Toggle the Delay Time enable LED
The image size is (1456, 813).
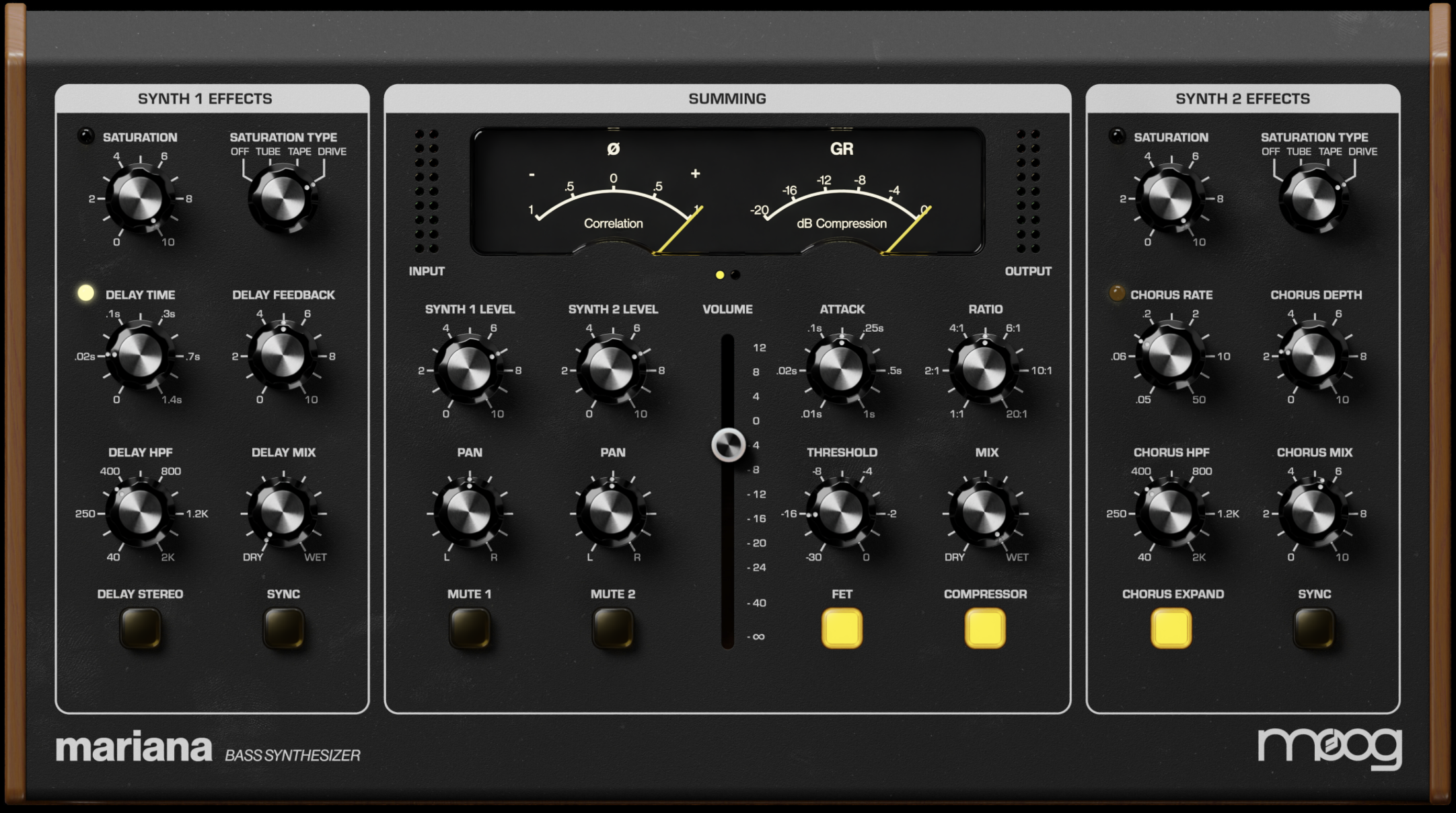click(86, 293)
